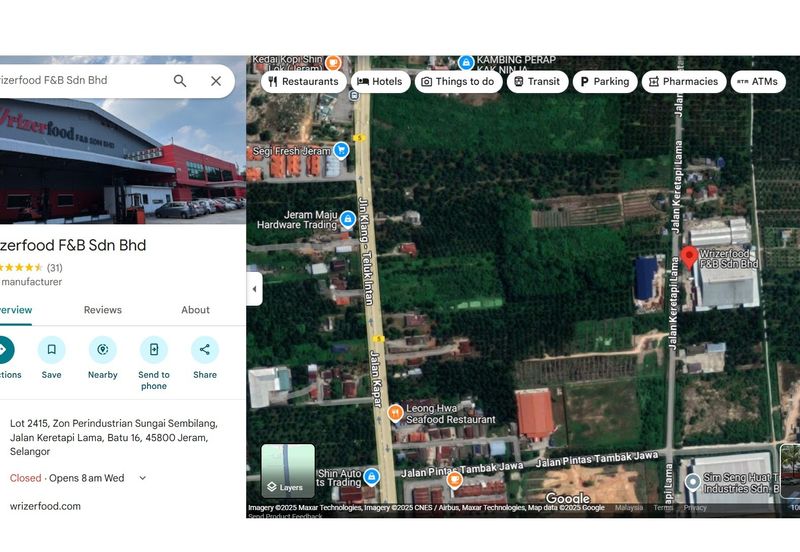Click the search text field

coord(80,81)
